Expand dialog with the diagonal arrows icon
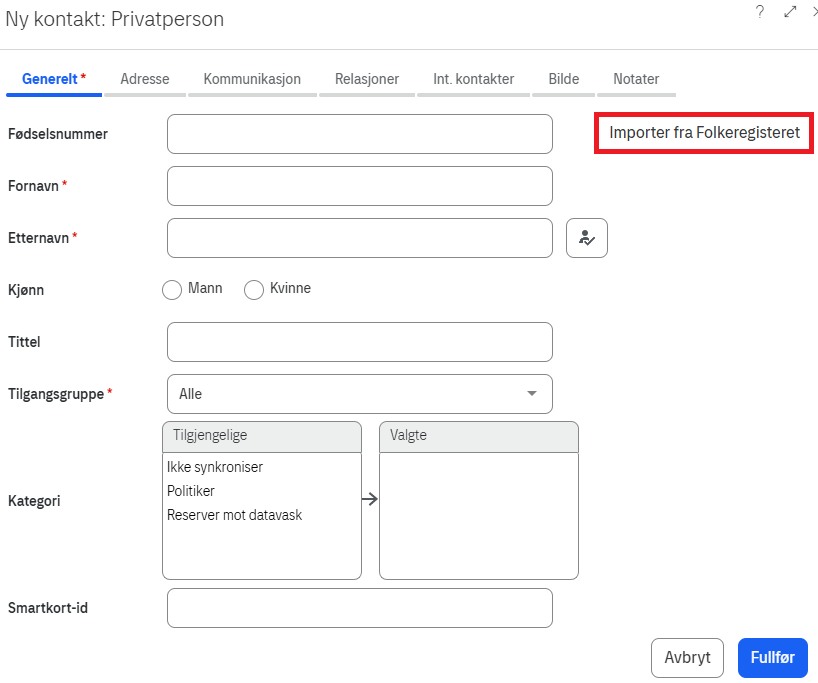The width and height of the screenshot is (818, 683). [790, 12]
